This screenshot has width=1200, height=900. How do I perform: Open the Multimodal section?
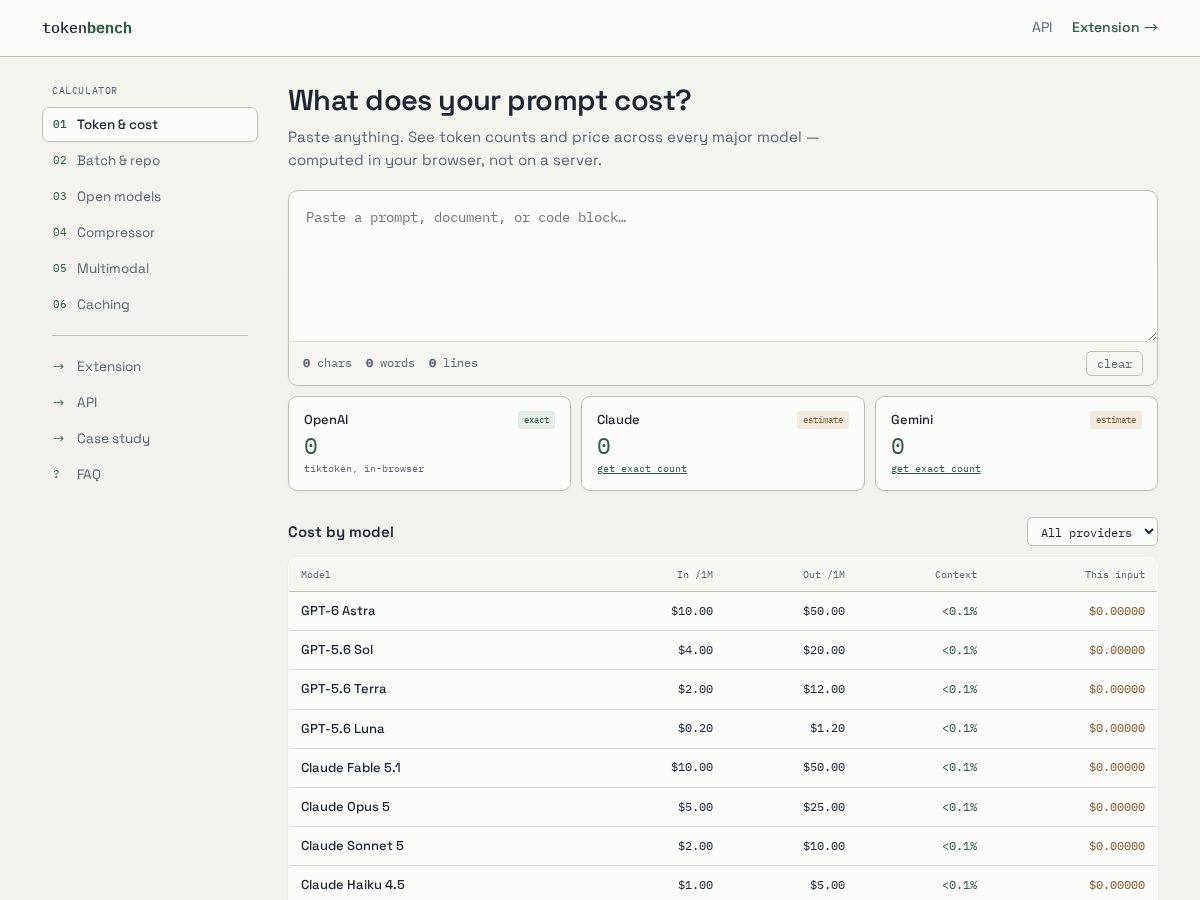point(150,269)
